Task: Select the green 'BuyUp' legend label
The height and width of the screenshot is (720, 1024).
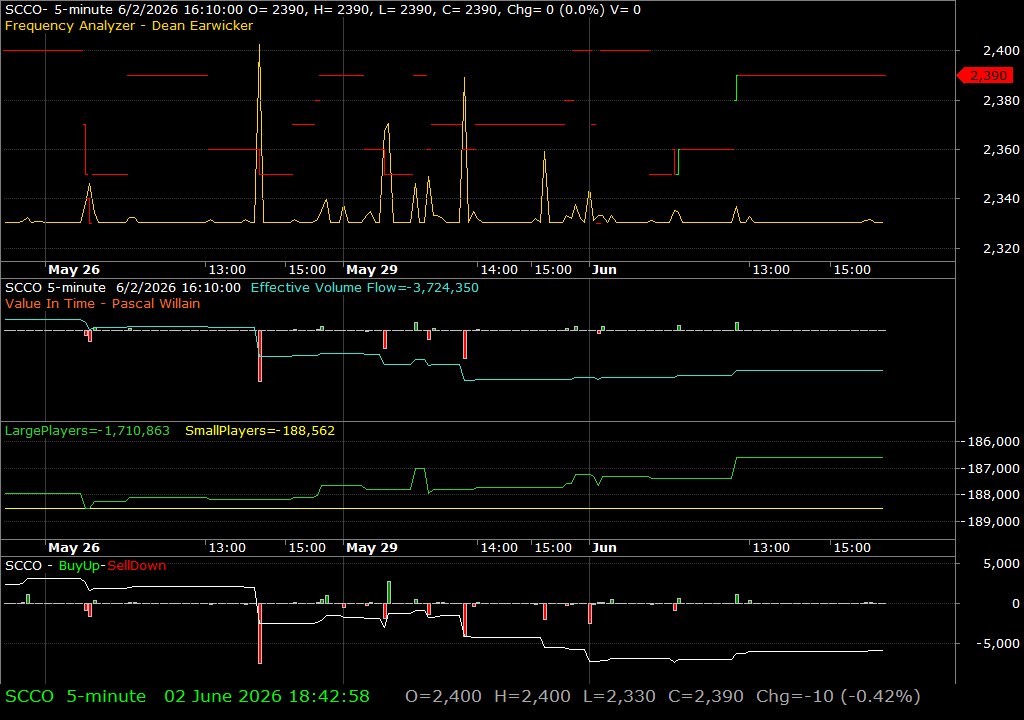Action: [79, 566]
